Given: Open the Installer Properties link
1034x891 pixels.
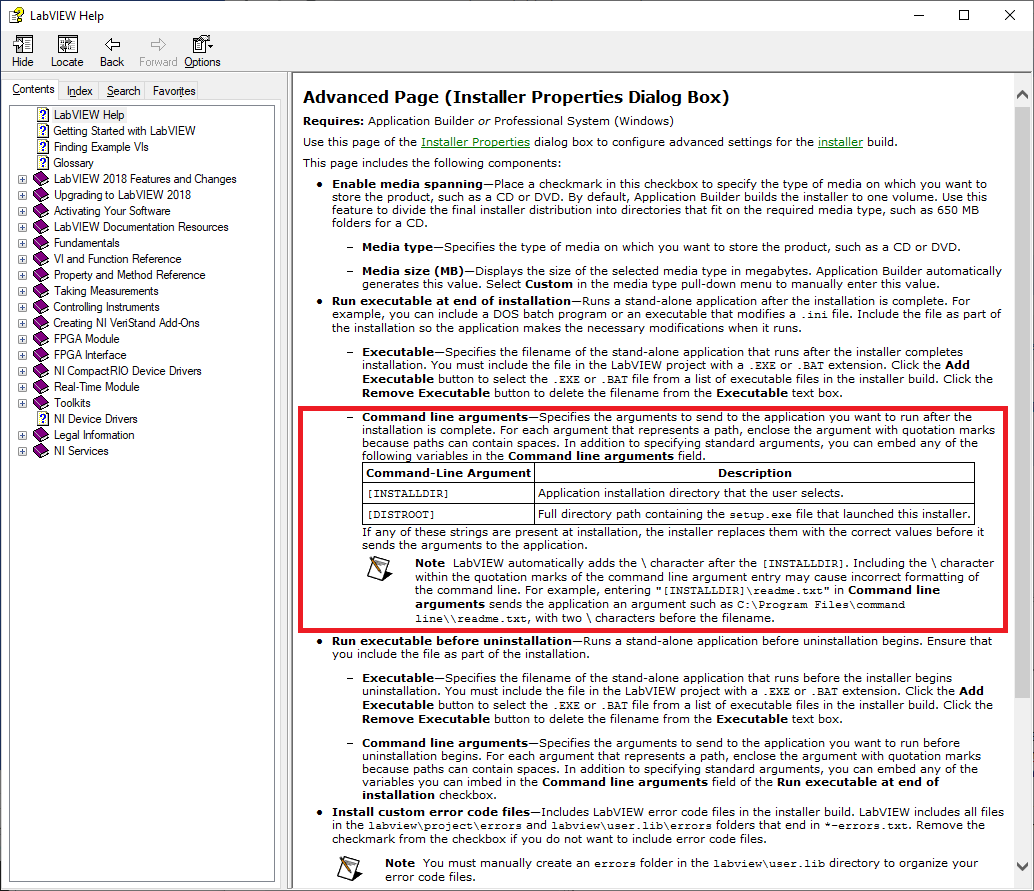Looking at the screenshot, I should pyautogui.click(x=475, y=142).
